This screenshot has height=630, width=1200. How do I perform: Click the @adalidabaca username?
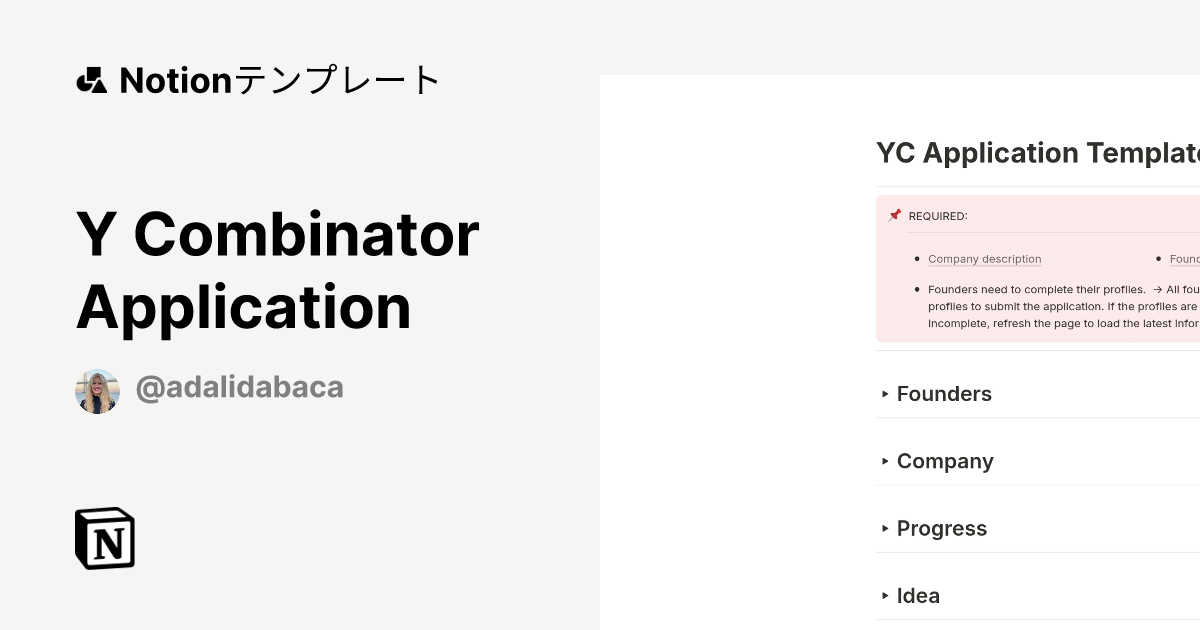point(239,388)
